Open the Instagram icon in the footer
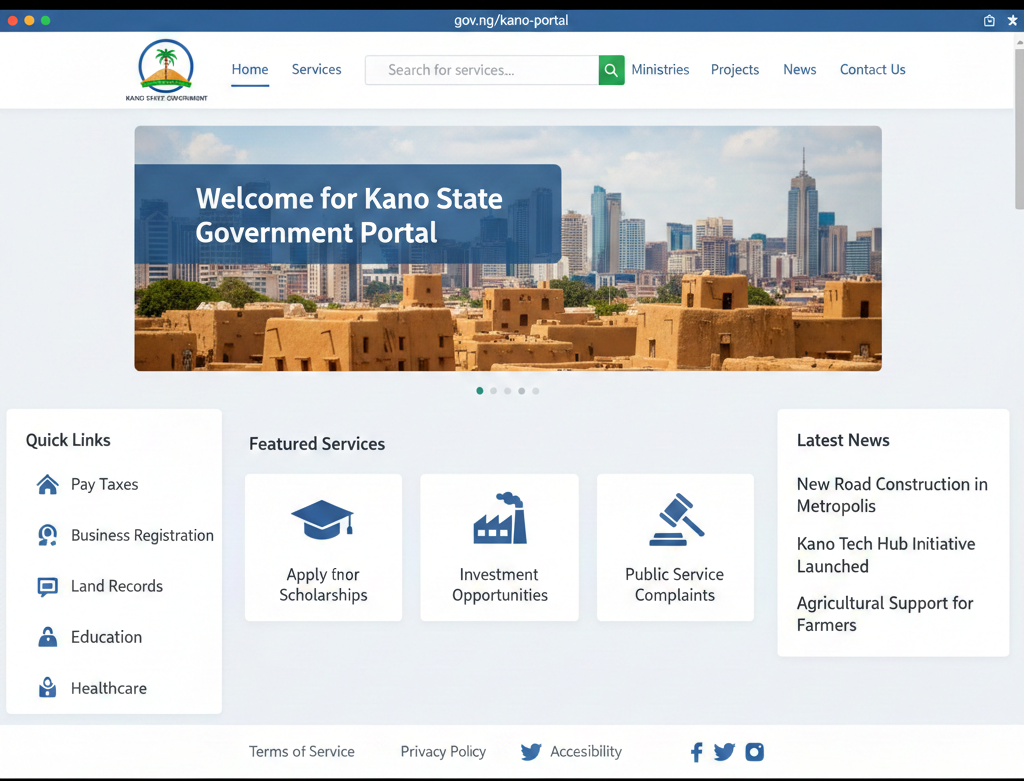This screenshot has height=781, width=1024. point(754,751)
